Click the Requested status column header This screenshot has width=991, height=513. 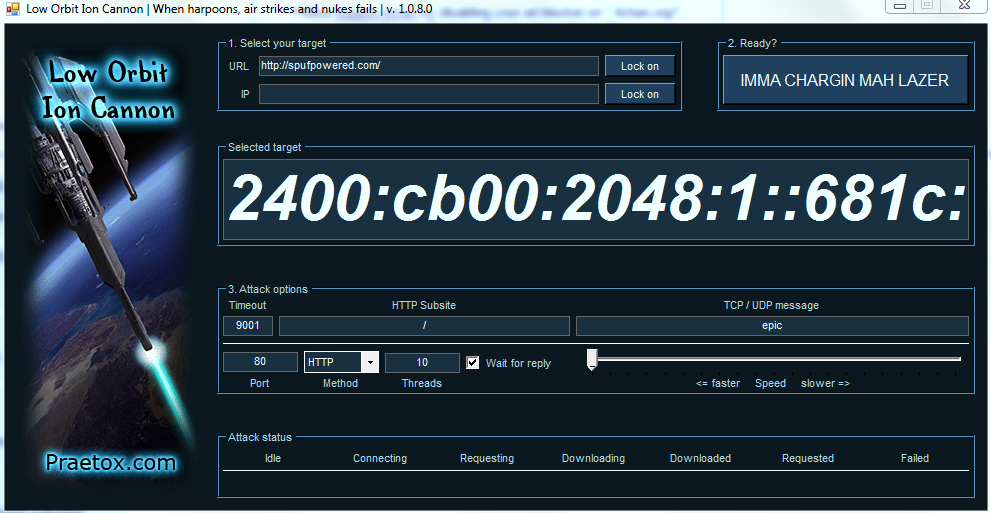coord(808,458)
